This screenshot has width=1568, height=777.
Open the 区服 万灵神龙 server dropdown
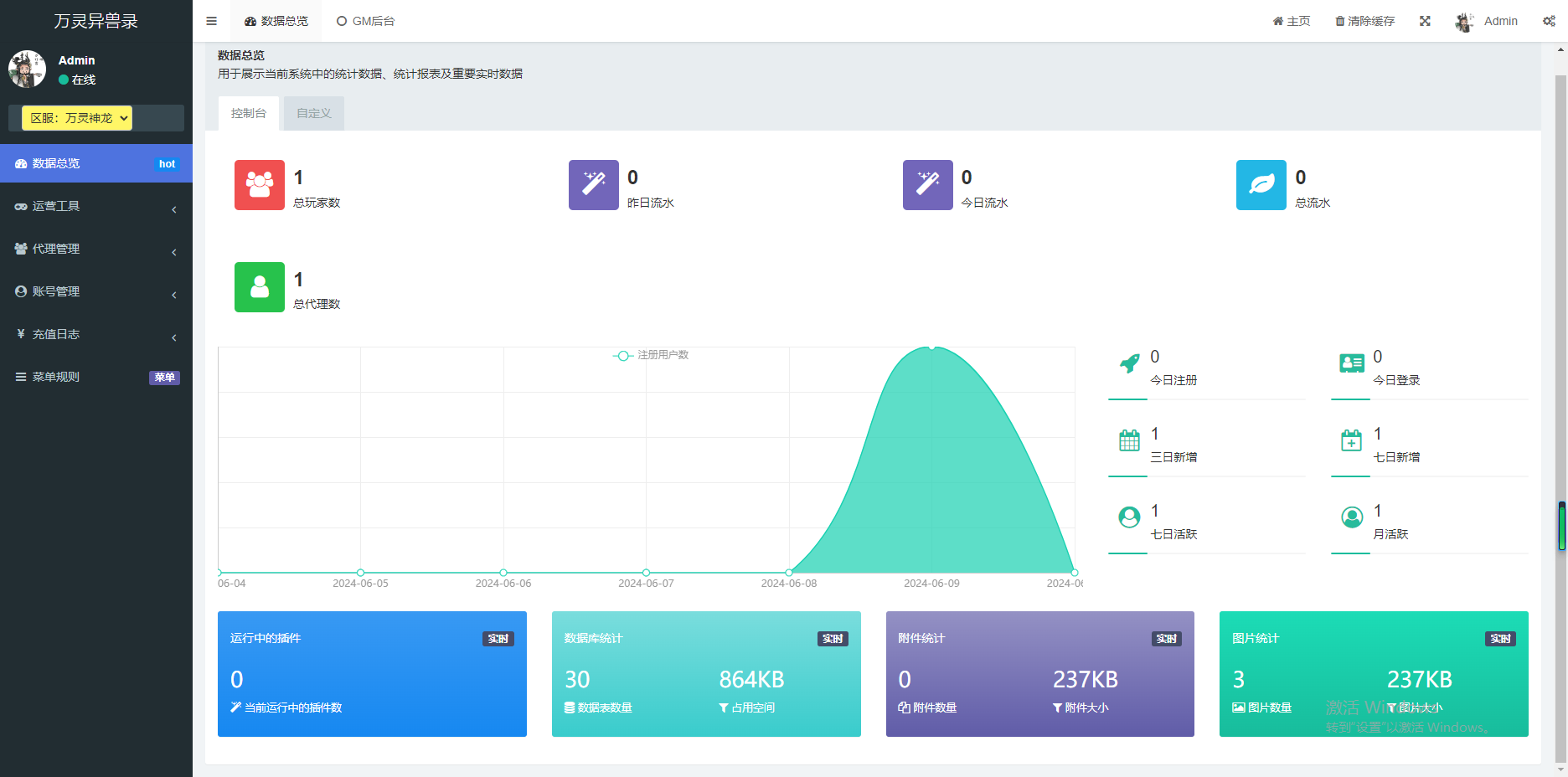(x=77, y=118)
